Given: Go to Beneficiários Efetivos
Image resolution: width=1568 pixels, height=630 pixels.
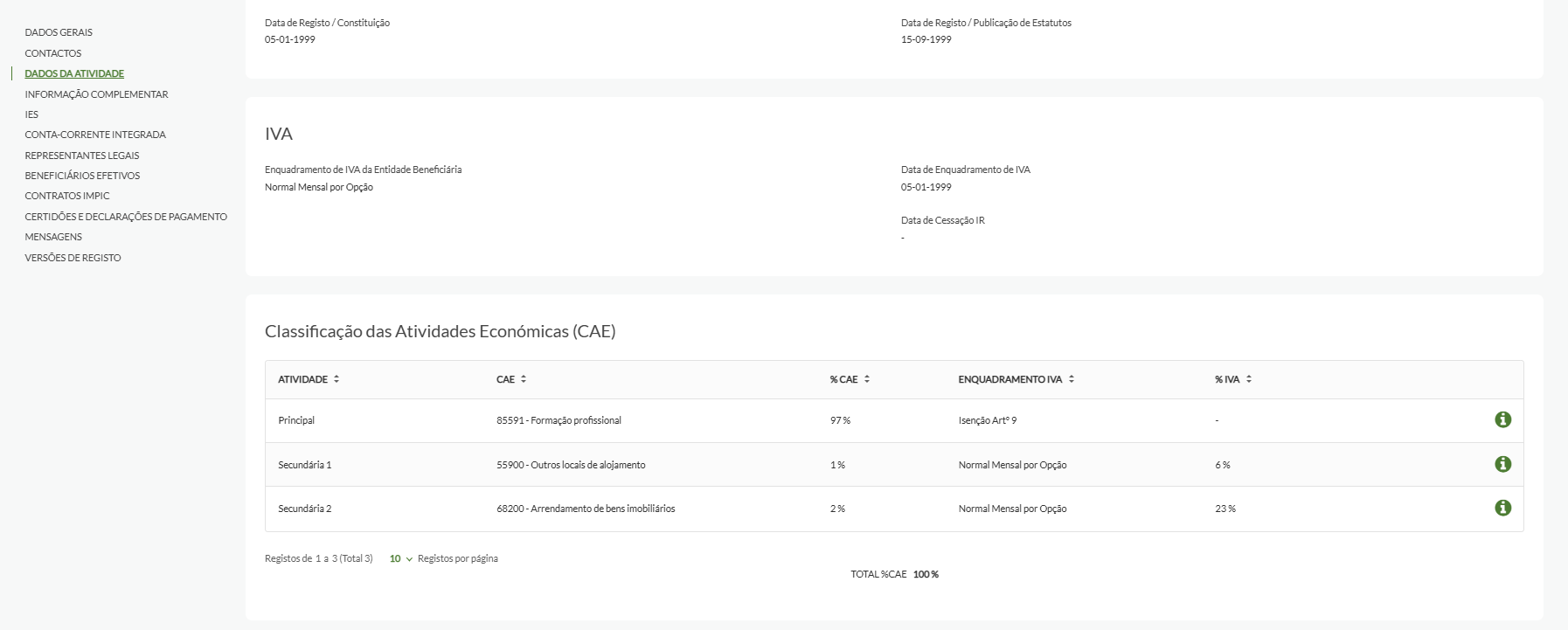Looking at the screenshot, I should pos(82,176).
